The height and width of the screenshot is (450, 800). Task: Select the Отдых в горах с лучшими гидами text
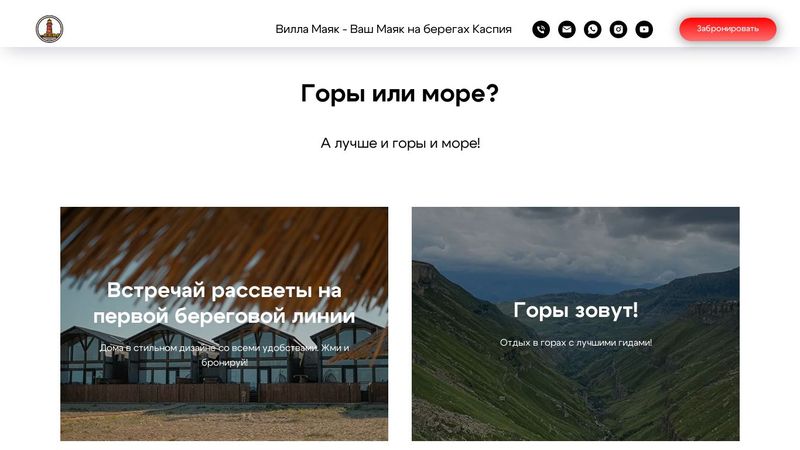(x=576, y=343)
